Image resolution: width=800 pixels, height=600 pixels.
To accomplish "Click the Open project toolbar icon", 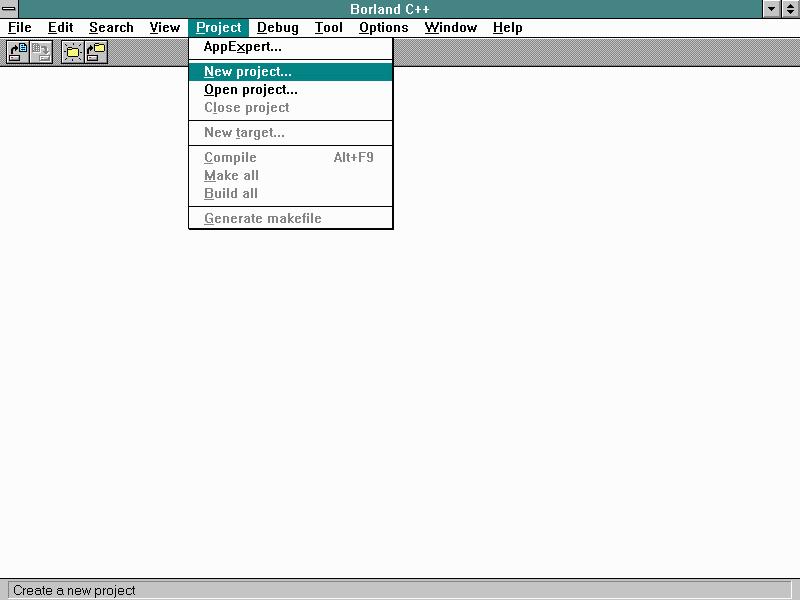I will [96, 52].
